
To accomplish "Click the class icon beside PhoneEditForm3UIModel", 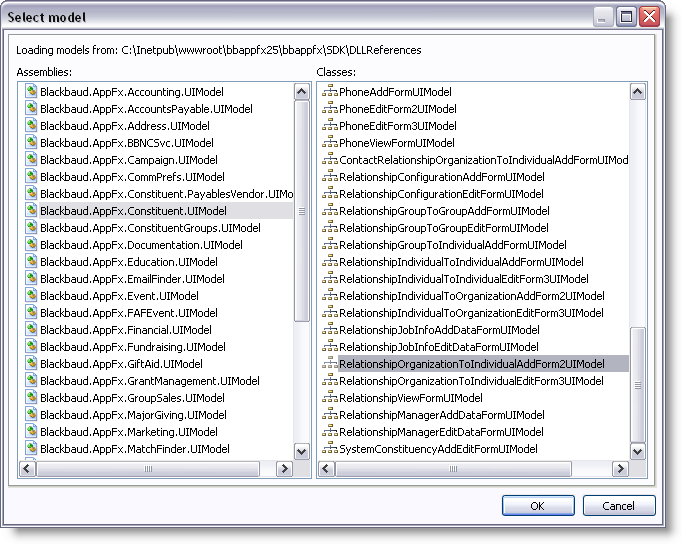I will coord(330,125).
